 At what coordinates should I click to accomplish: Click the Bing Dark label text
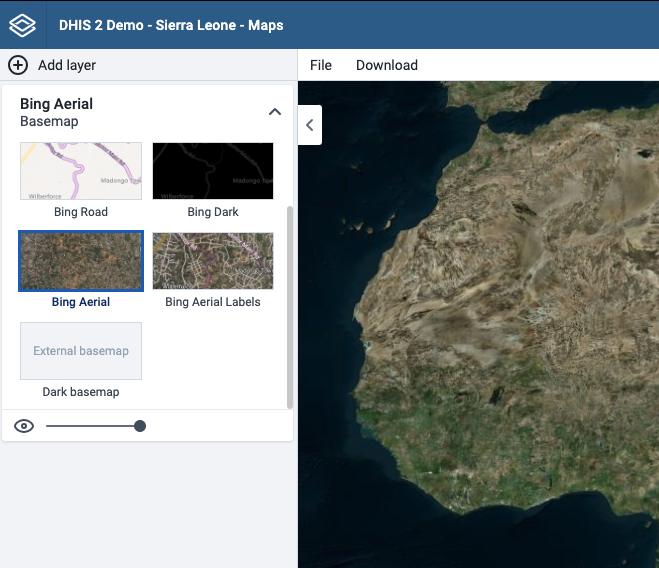[x=213, y=212]
